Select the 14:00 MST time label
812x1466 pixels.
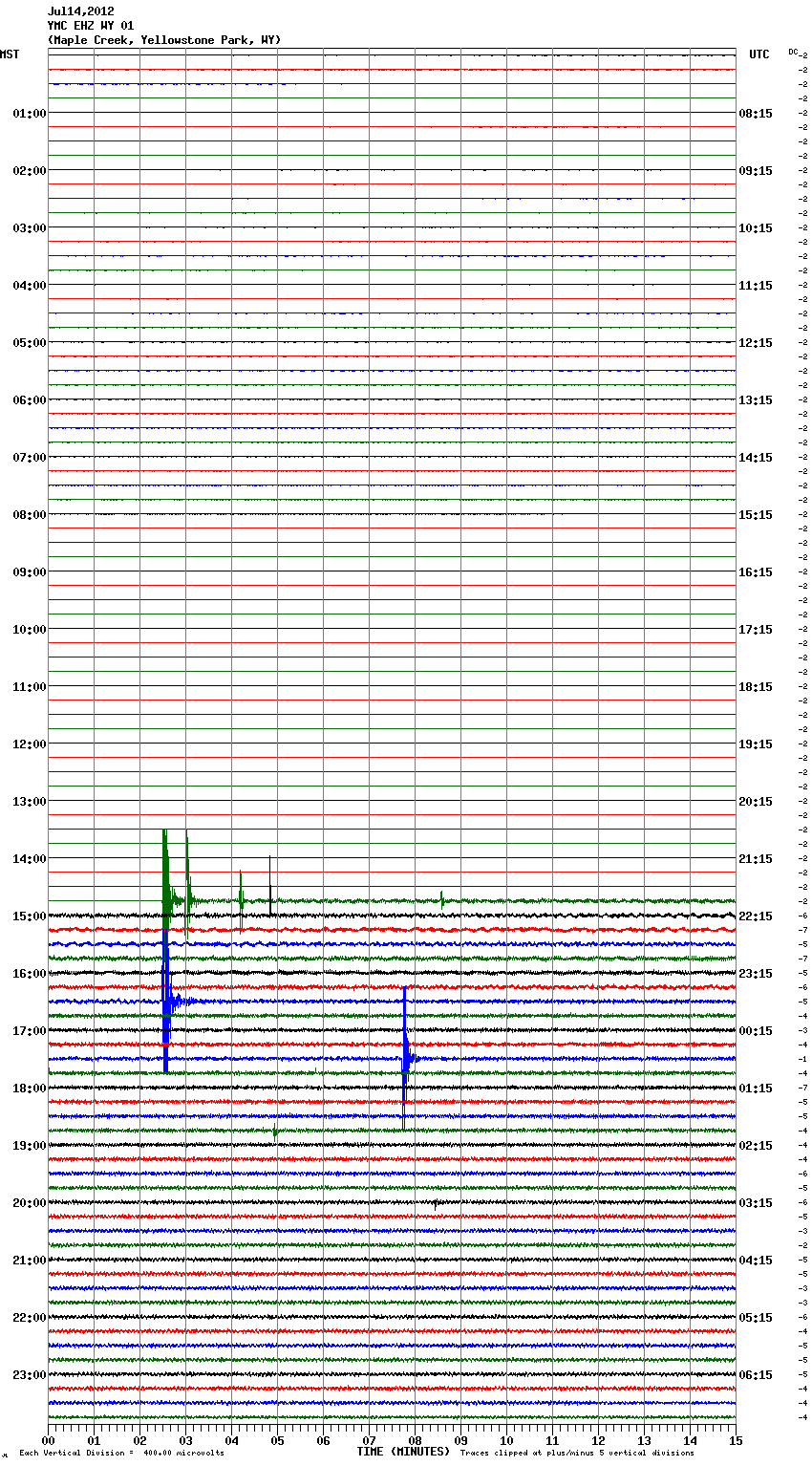[x=30, y=859]
